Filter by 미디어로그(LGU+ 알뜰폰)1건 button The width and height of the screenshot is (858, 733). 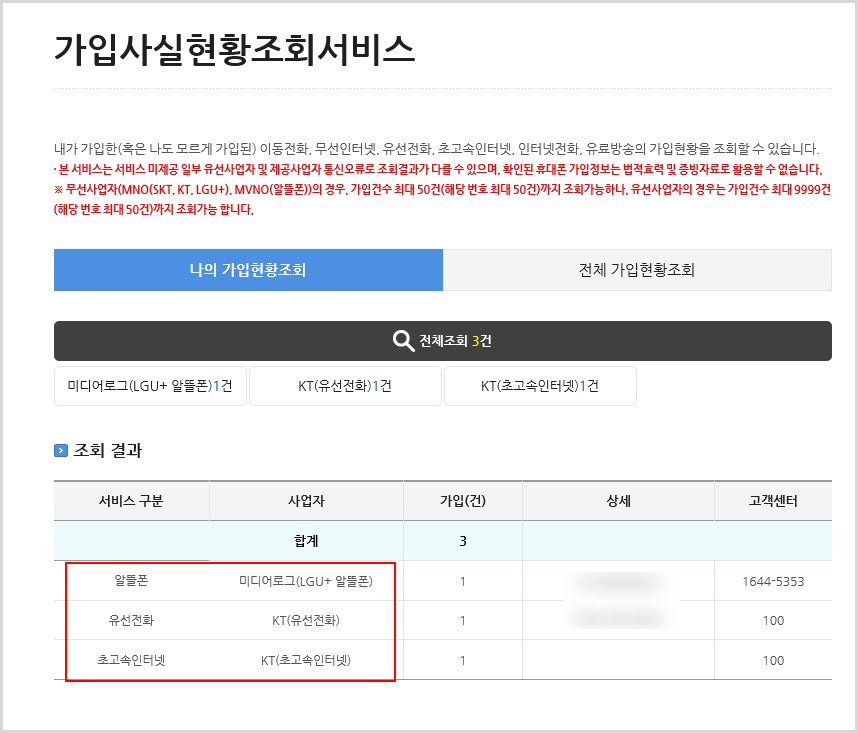tap(150, 386)
